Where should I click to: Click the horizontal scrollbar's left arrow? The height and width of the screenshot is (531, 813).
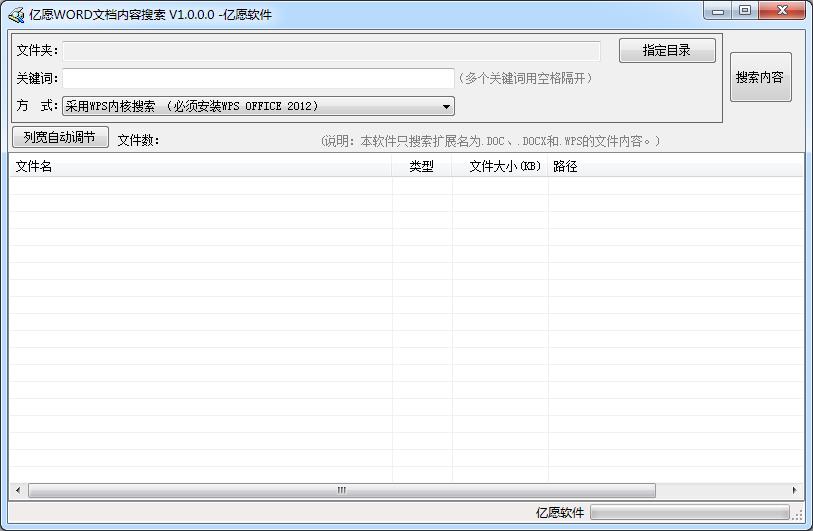[17, 490]
